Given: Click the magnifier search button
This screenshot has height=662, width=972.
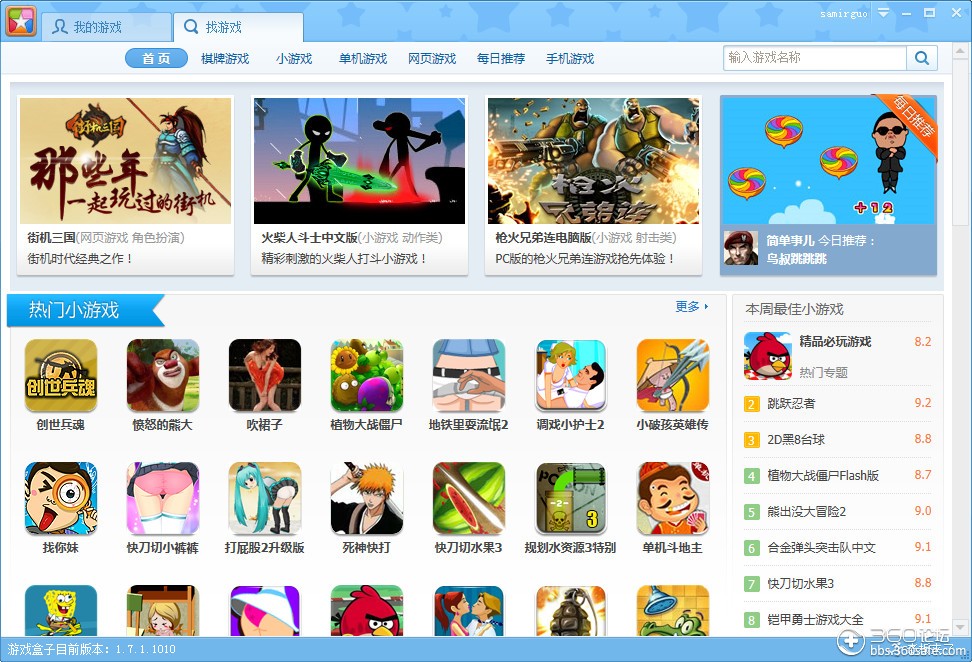Looking at the screenshot, I should pyautogui.click(x=922, y=58).
